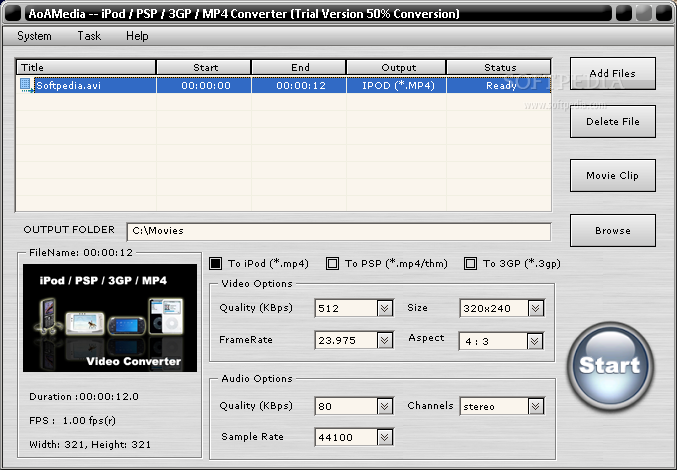The width and height of the screenshot is (677, 470).
Task: Click the Status column header
Action: coord(499,67)
